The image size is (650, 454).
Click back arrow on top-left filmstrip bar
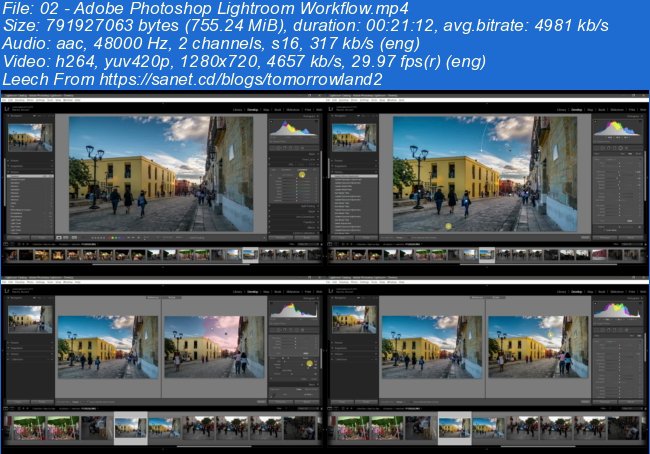[x=25, y=244]
